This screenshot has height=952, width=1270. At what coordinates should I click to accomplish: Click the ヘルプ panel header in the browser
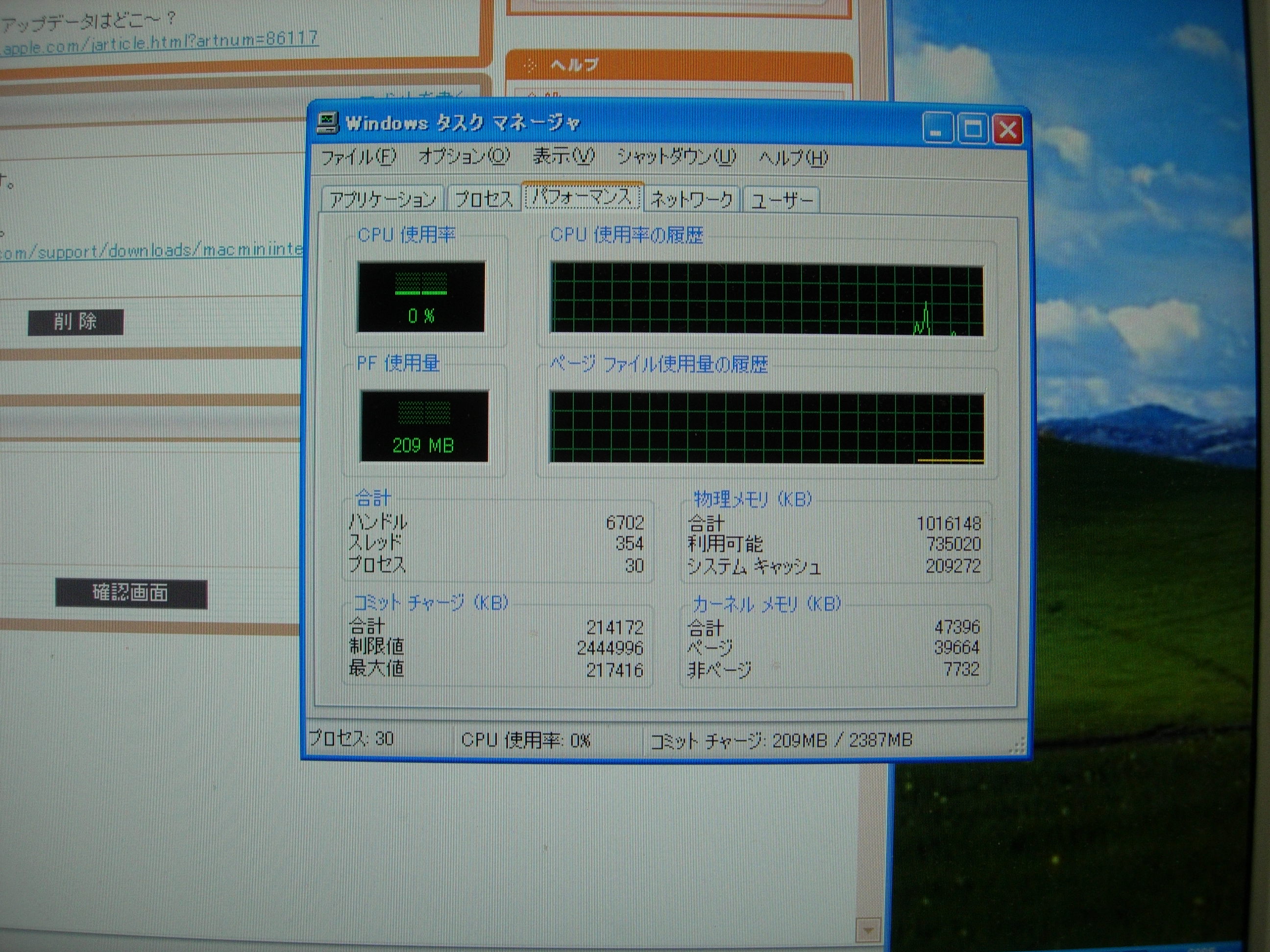coord(679,66)
